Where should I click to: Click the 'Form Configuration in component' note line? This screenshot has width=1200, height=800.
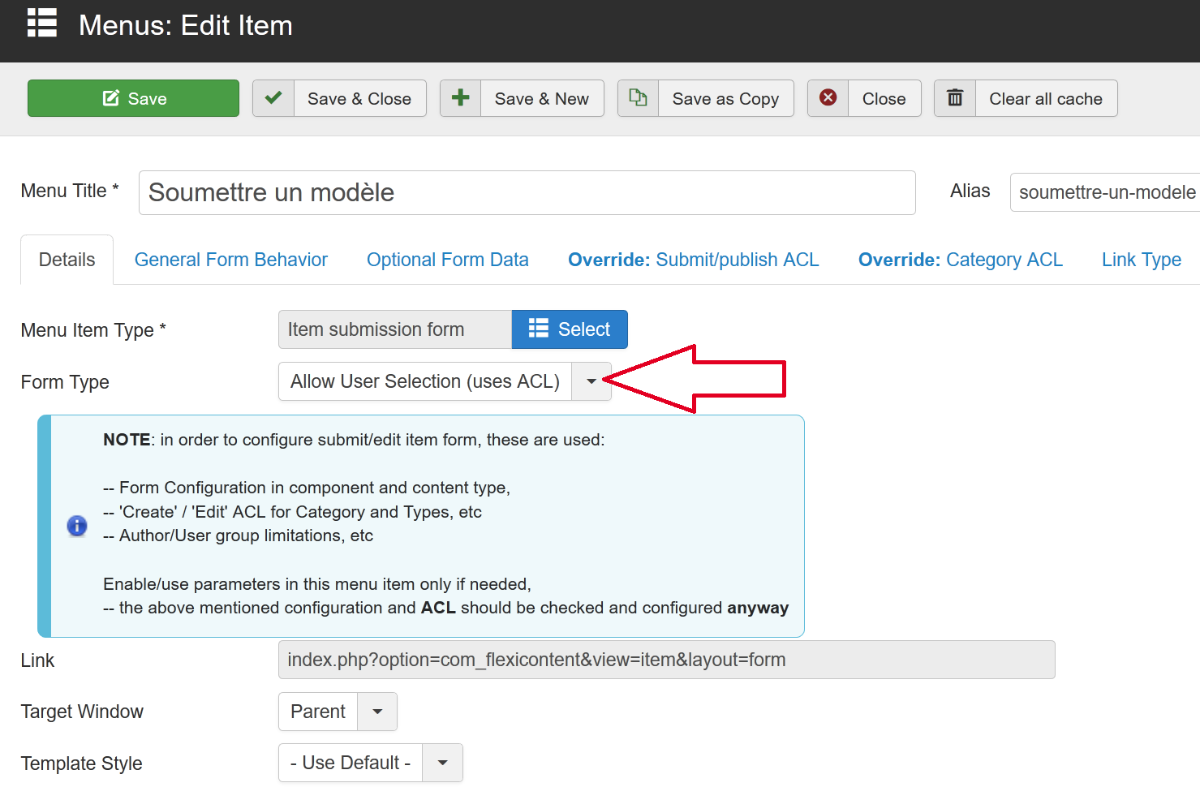(x=307, y=488)
